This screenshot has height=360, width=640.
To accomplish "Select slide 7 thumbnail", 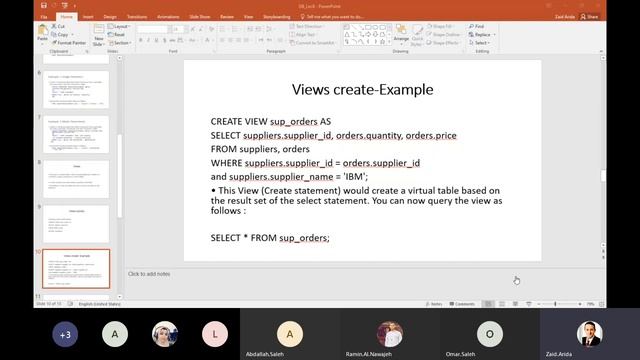I will [76, 134].
